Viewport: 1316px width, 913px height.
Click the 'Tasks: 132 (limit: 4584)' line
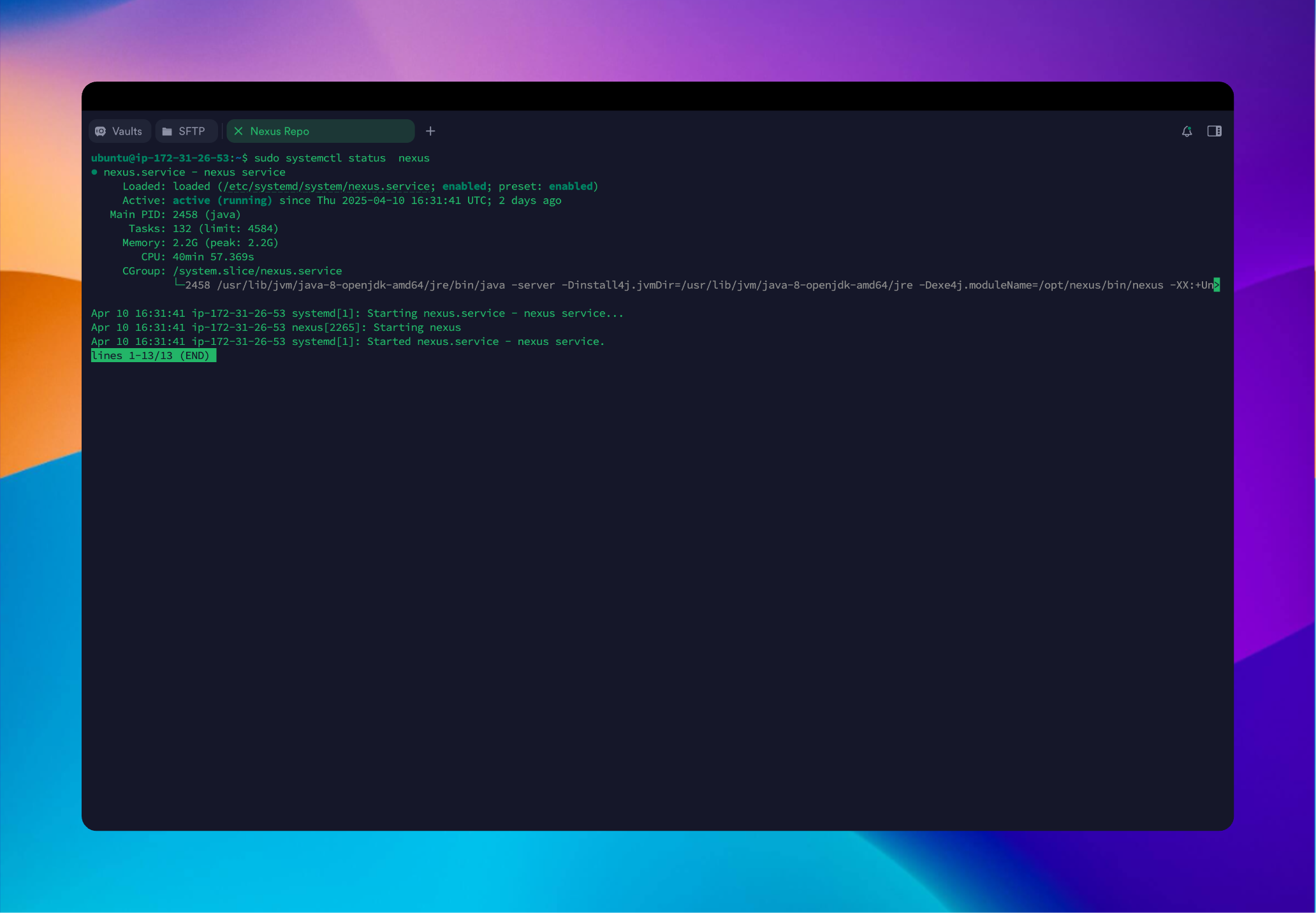203,229
